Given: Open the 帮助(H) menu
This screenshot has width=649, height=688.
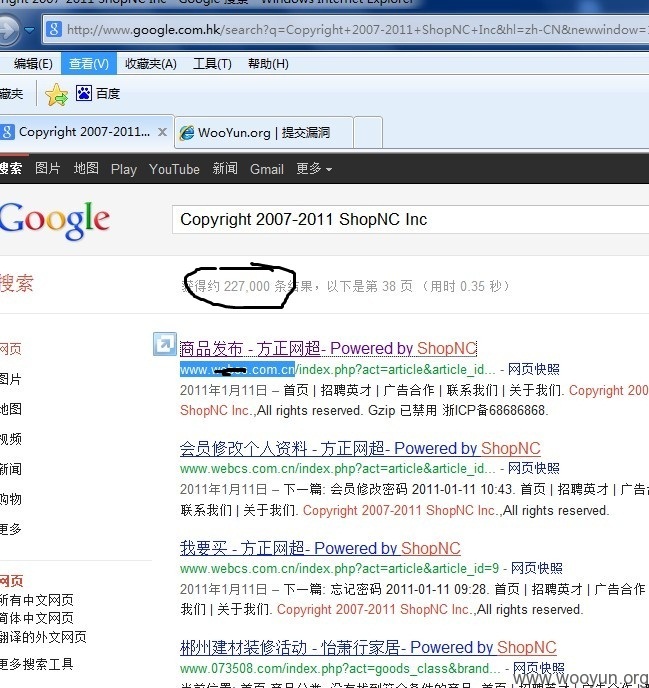Looking at the screenshot, I should [x=268, y=64].
